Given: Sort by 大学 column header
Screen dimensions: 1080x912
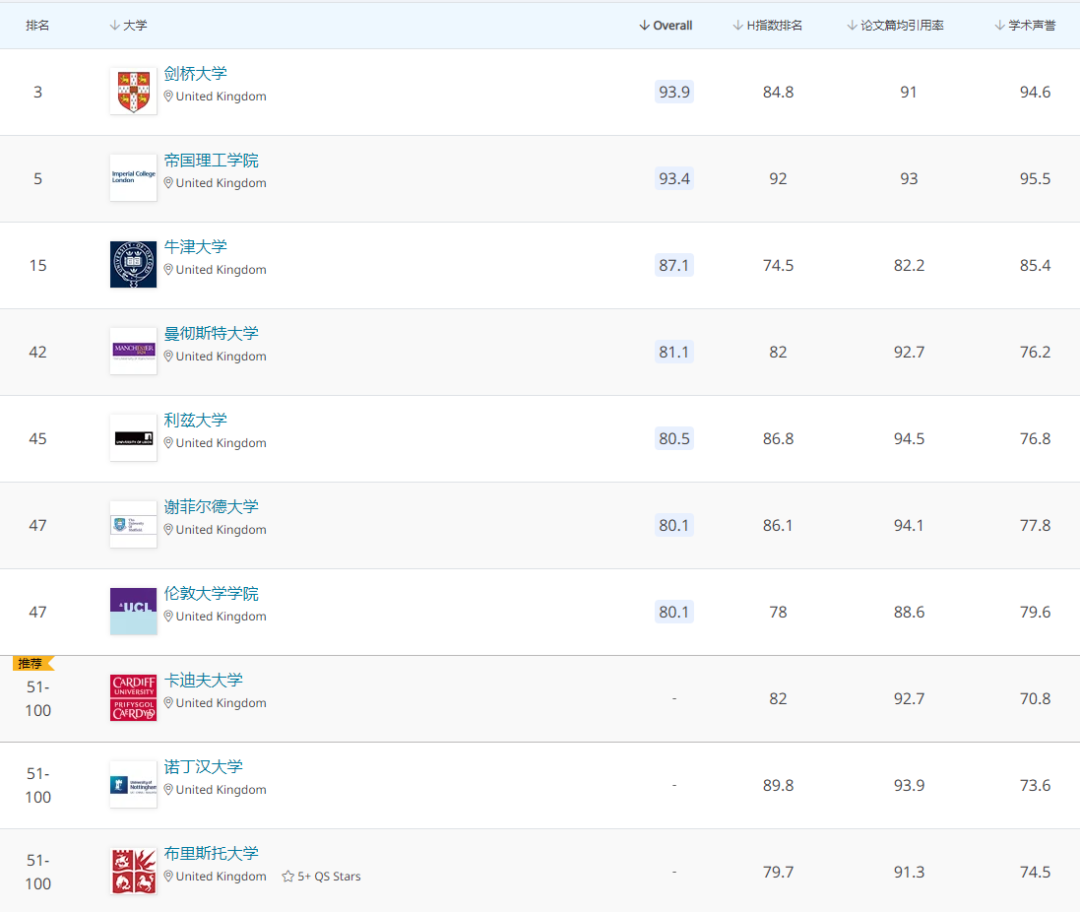Looking at the screenshot, I should coord(128,25).
